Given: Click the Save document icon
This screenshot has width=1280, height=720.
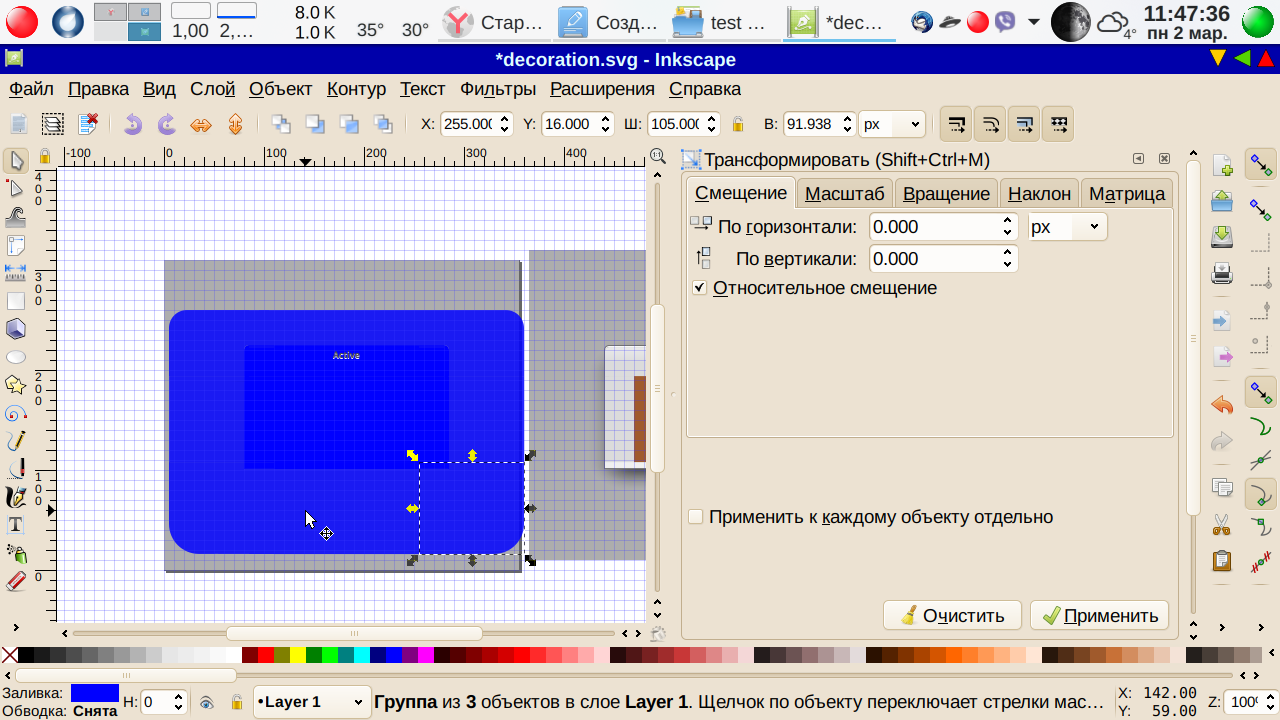Looking at the screenshot, I should pos(1222,237).
